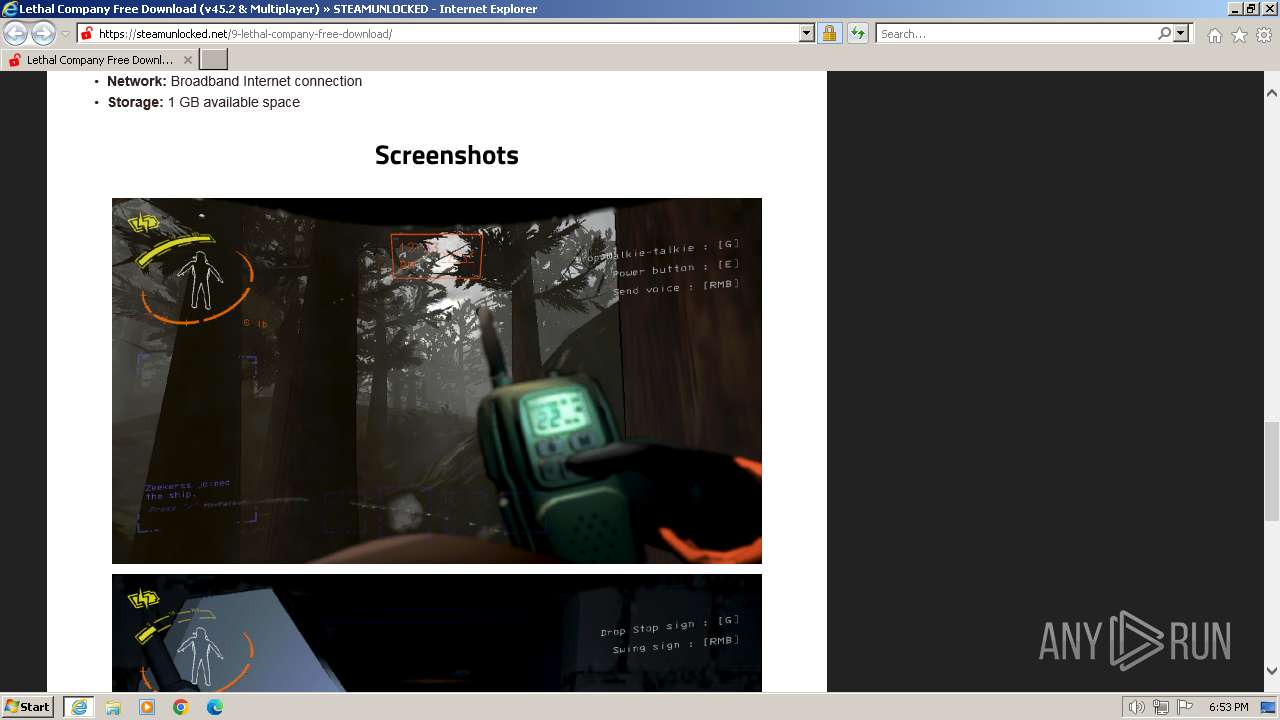Image resolution: width=1280 pixels, height=720 pixels.
Task: Click the browser Back arrow button
Action: pyautogui.click(x=15, y=33)
